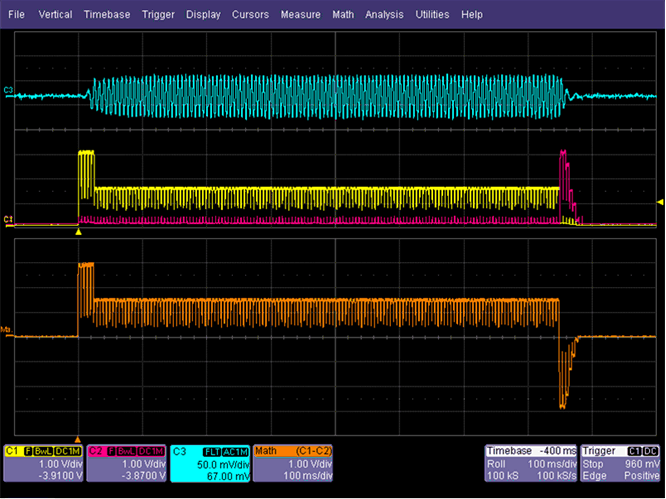Click the C3 trace label at grid left
This screenshot has width=666, height=499.
click(8, 91)
